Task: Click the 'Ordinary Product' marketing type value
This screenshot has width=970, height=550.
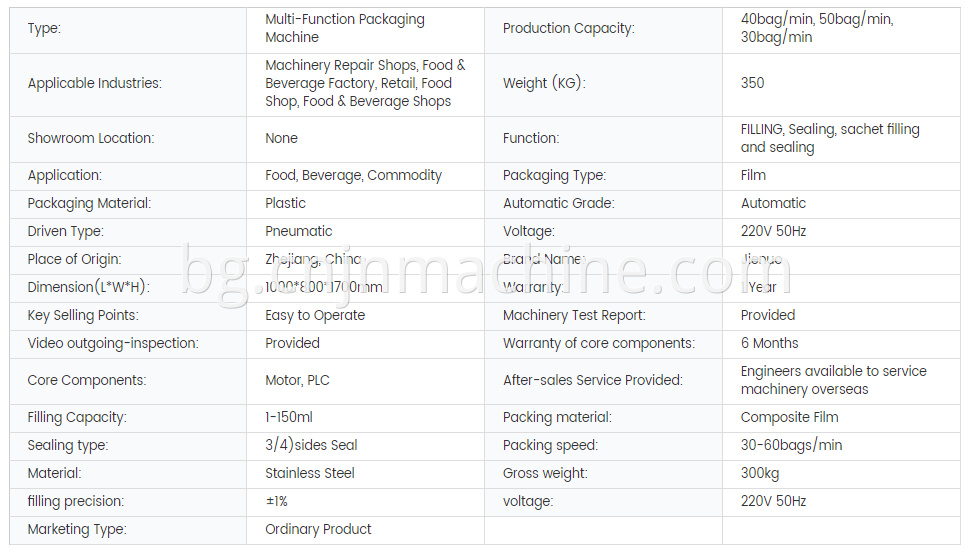Action: click(318, 530)
